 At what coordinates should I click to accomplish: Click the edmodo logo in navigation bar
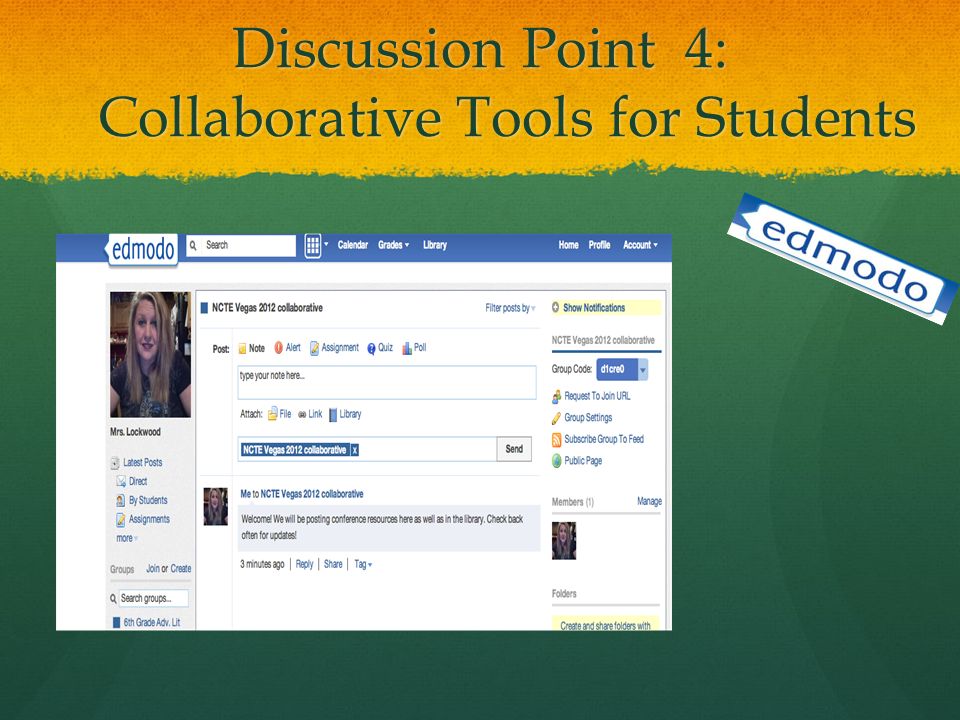click(x=143, y=249)
